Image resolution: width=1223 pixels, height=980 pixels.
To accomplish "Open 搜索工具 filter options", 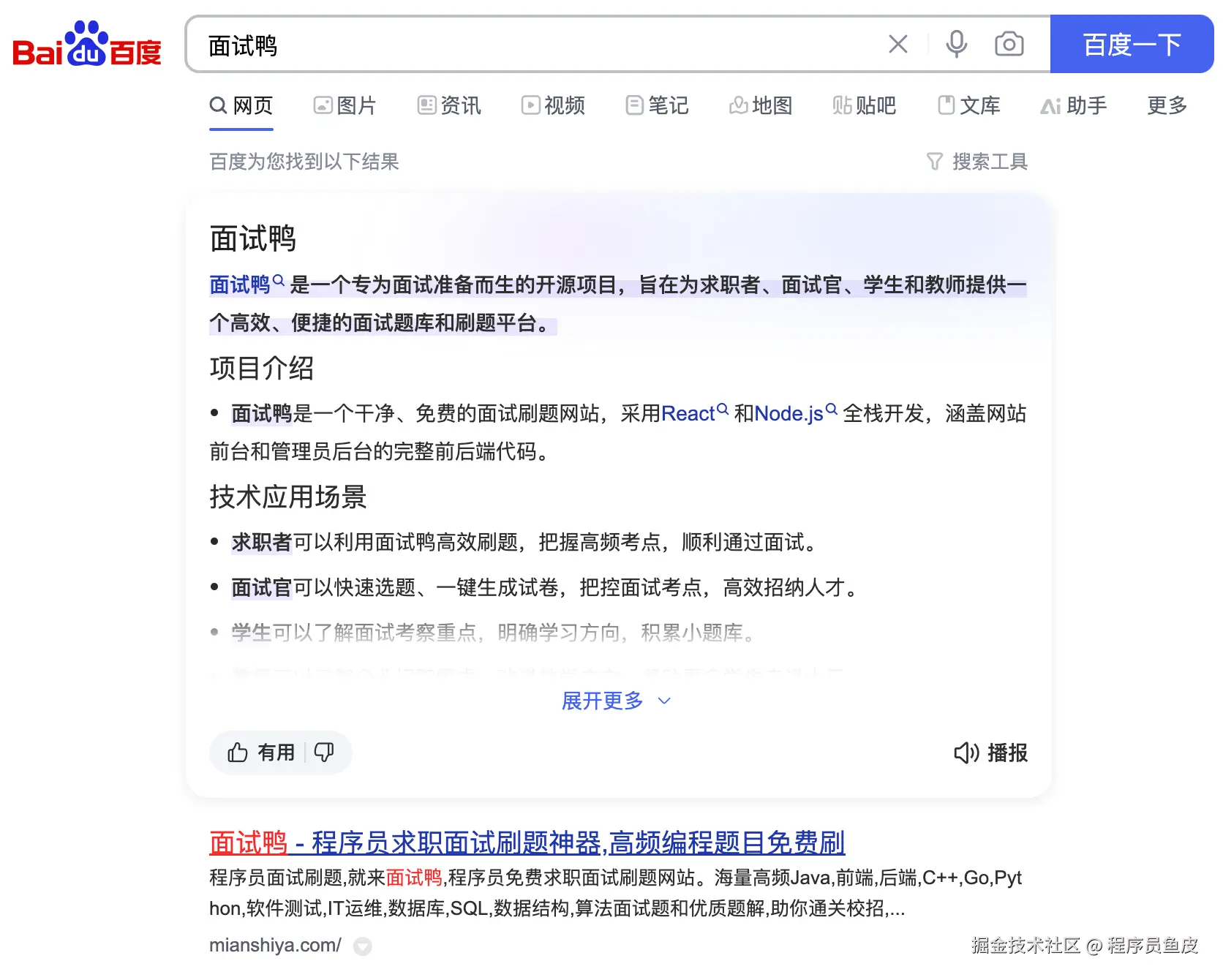I will point(977,162).
